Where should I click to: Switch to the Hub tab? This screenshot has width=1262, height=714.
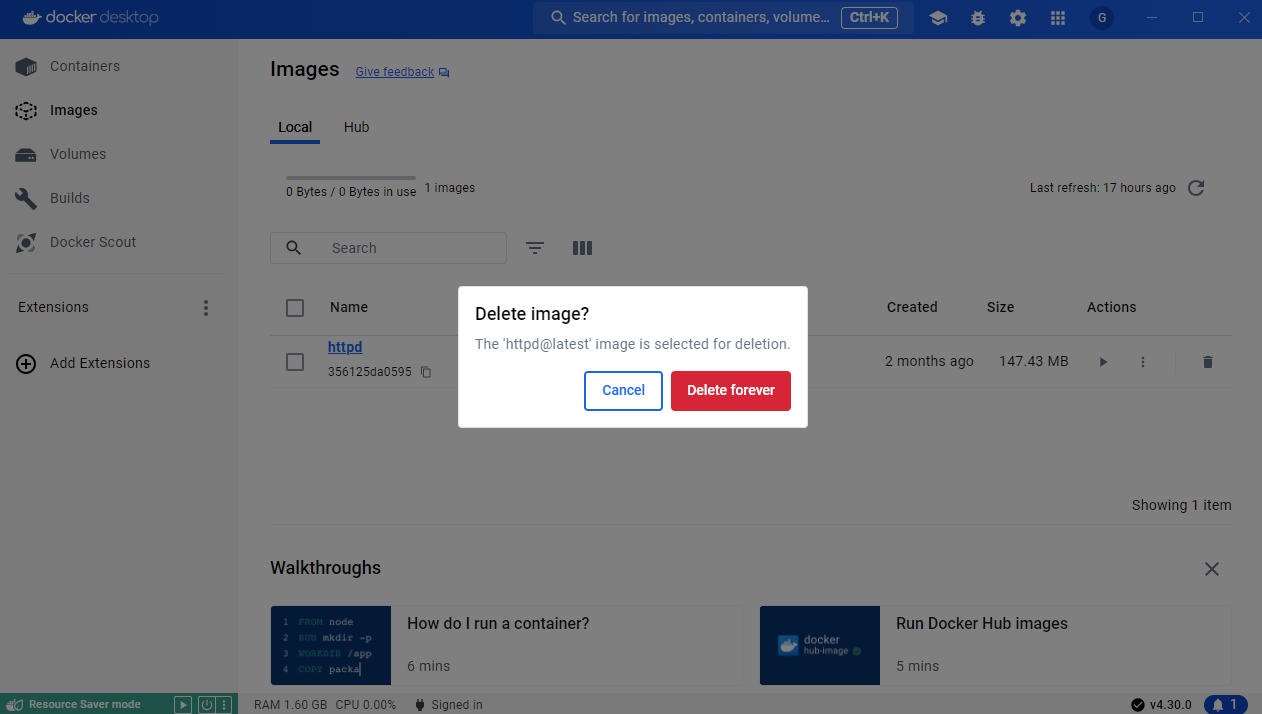(x=356, y=127)
